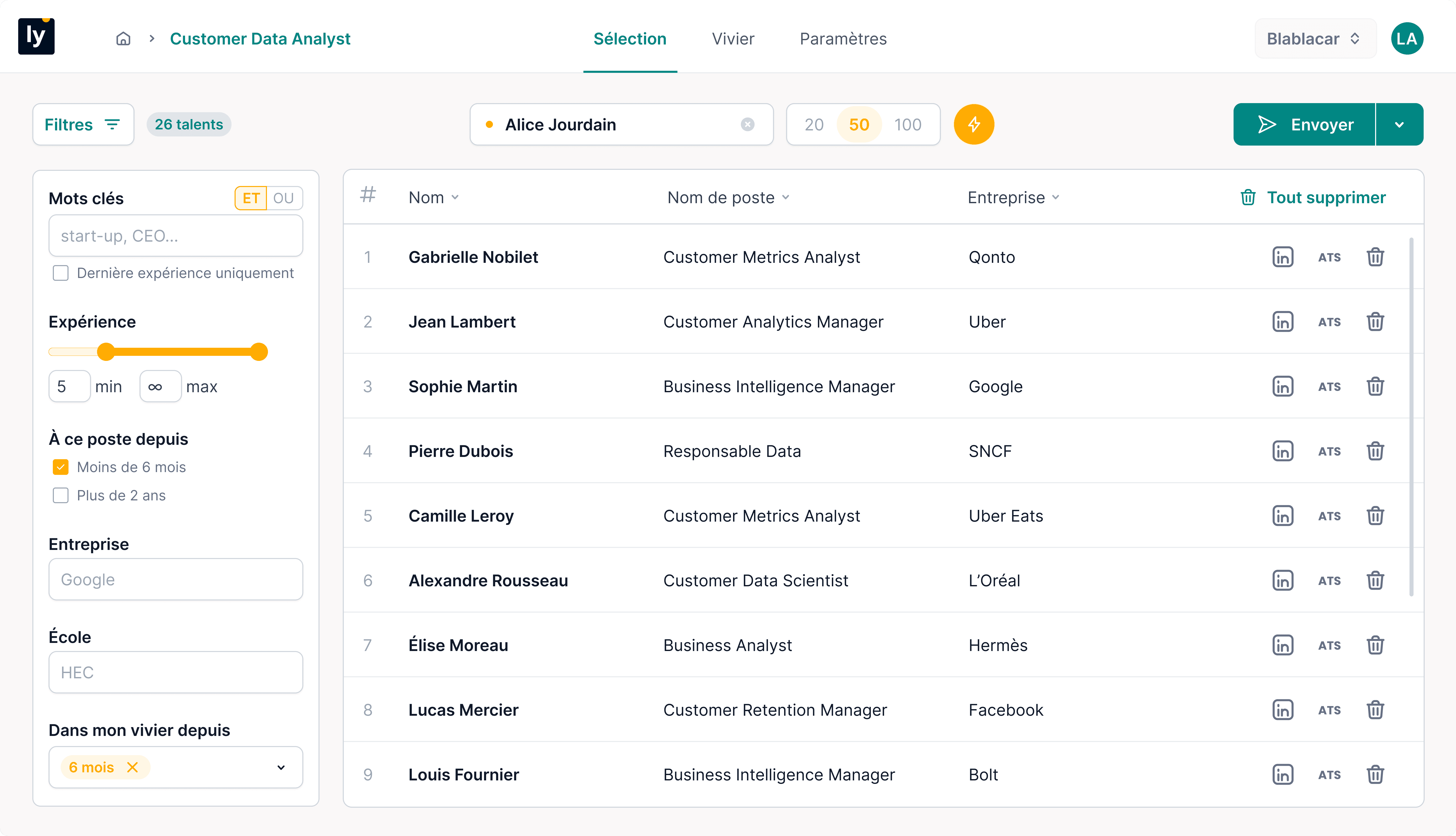The height and width of the screenshot is (836, 1456).
Task: Expand Envoyer options arrow
Action: click(1399, 124)
